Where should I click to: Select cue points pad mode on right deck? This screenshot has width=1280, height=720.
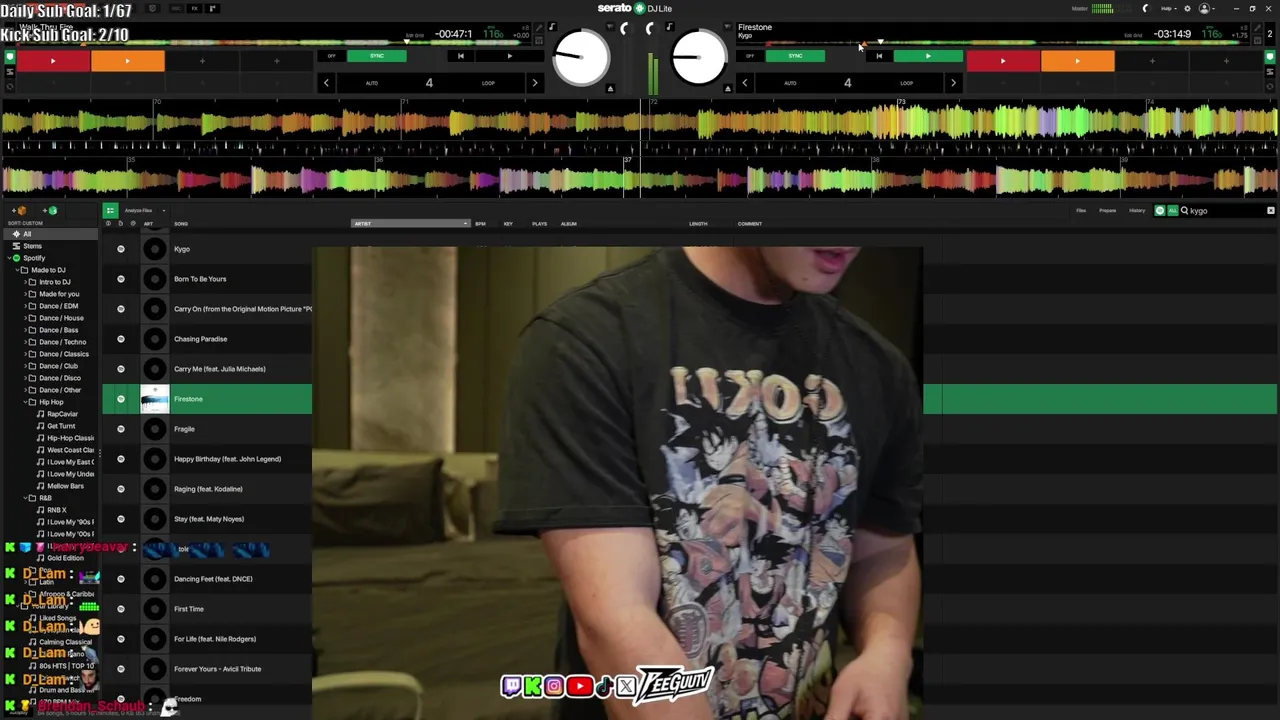(x=1270, y=56)
